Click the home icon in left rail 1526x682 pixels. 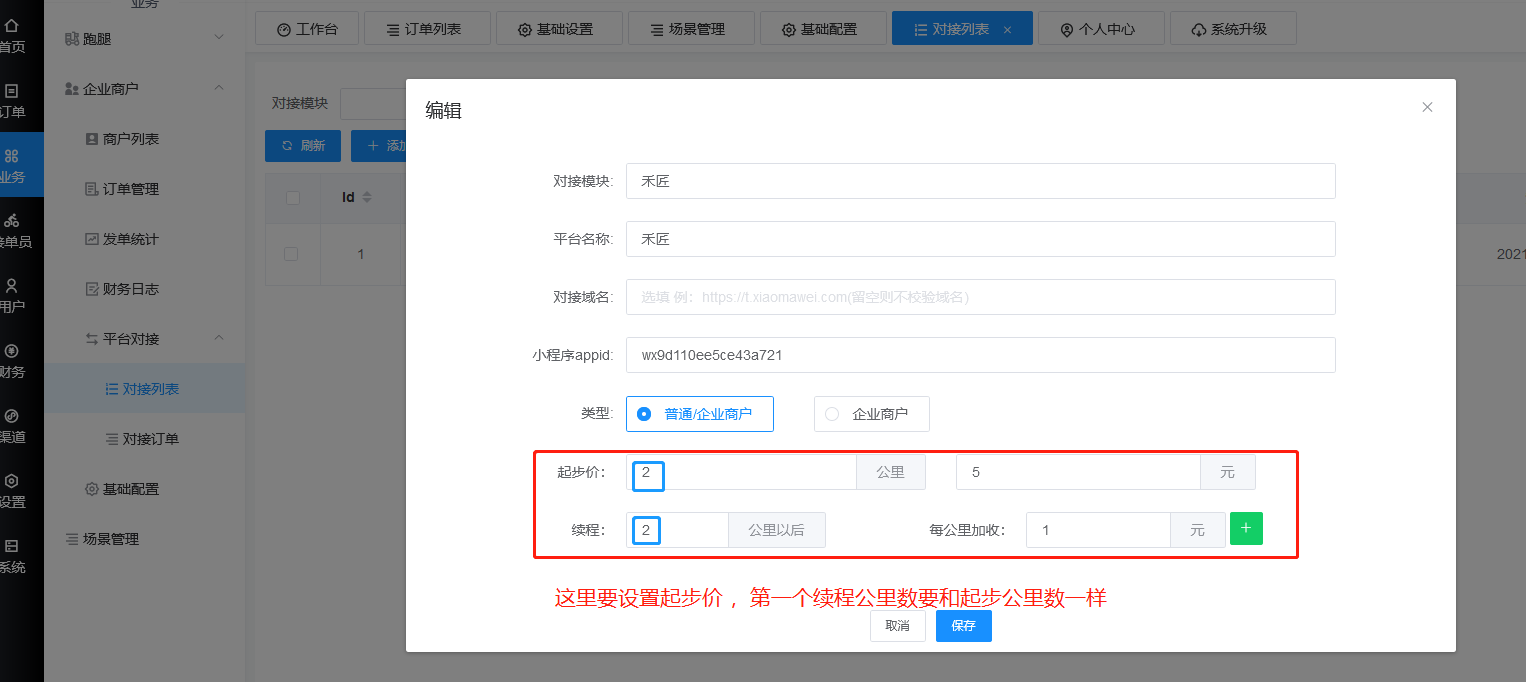pyautogui.click(x=12, y=25)
